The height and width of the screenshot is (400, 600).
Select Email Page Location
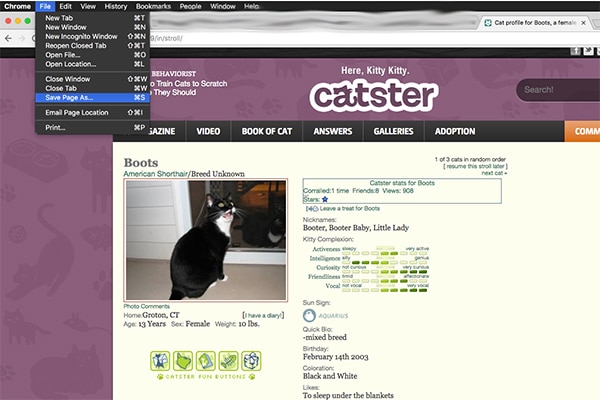tap(92, 113)
